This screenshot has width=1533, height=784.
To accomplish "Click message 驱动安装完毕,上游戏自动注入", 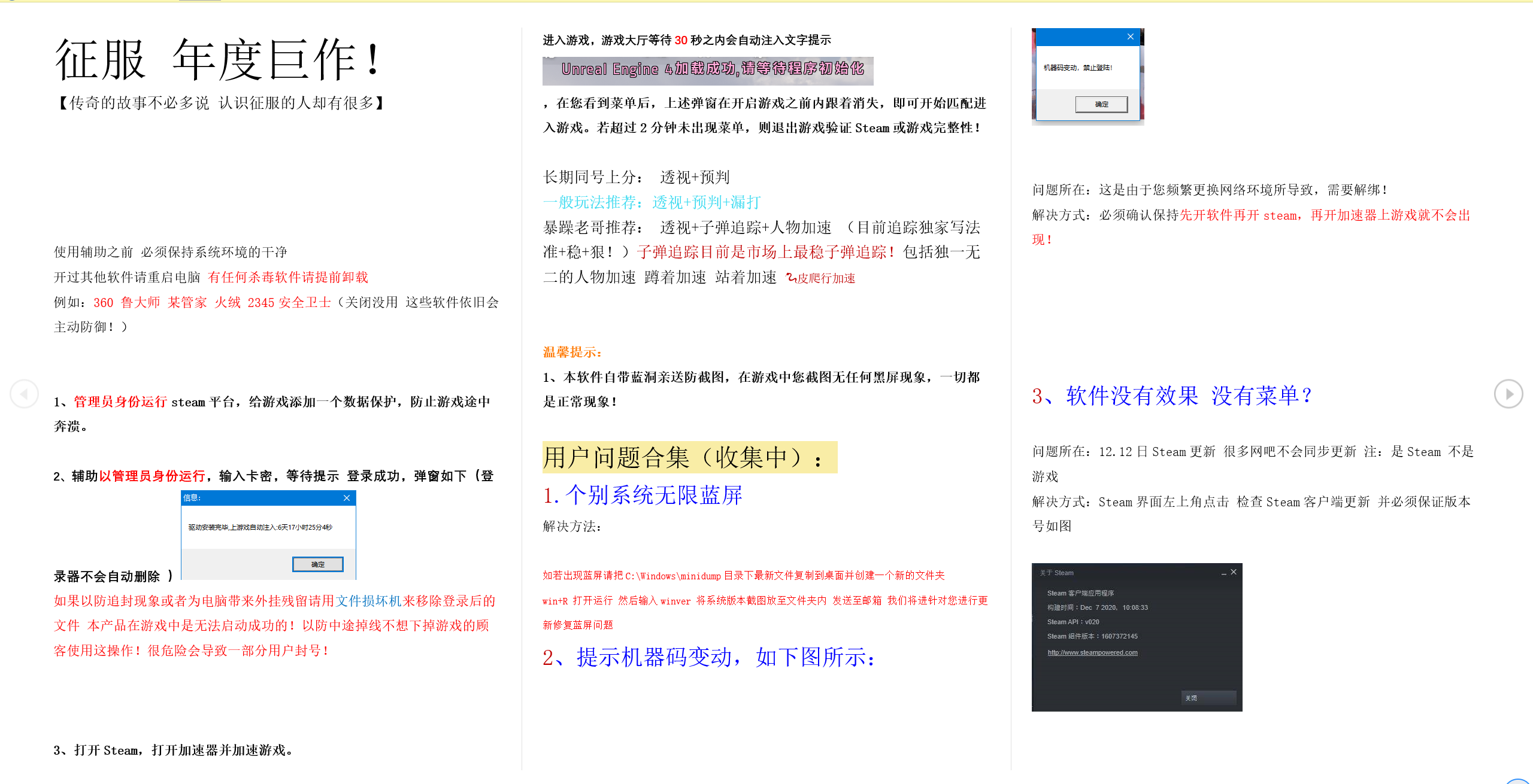I will pos(260,527).
